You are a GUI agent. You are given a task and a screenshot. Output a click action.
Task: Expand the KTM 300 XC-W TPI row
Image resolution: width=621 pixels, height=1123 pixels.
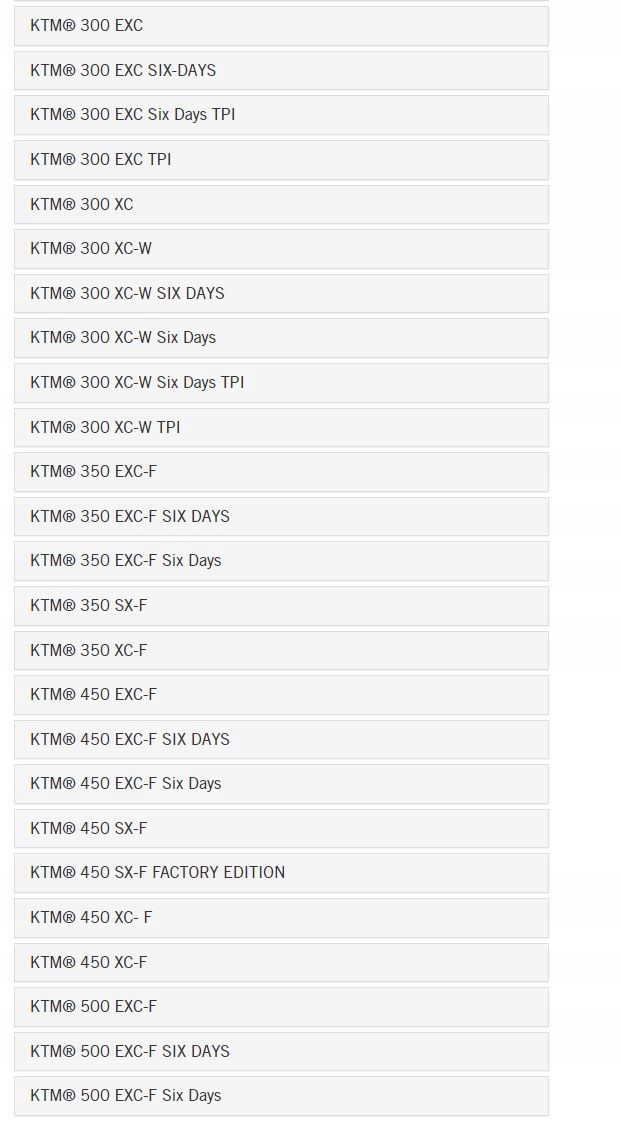pyautogui.click(x=281, y=428)
